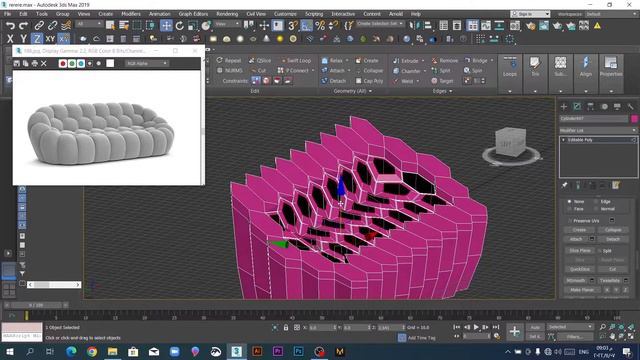Click the time slider frame handle
This screenshot has height=360, width=640.
[36, 305]
